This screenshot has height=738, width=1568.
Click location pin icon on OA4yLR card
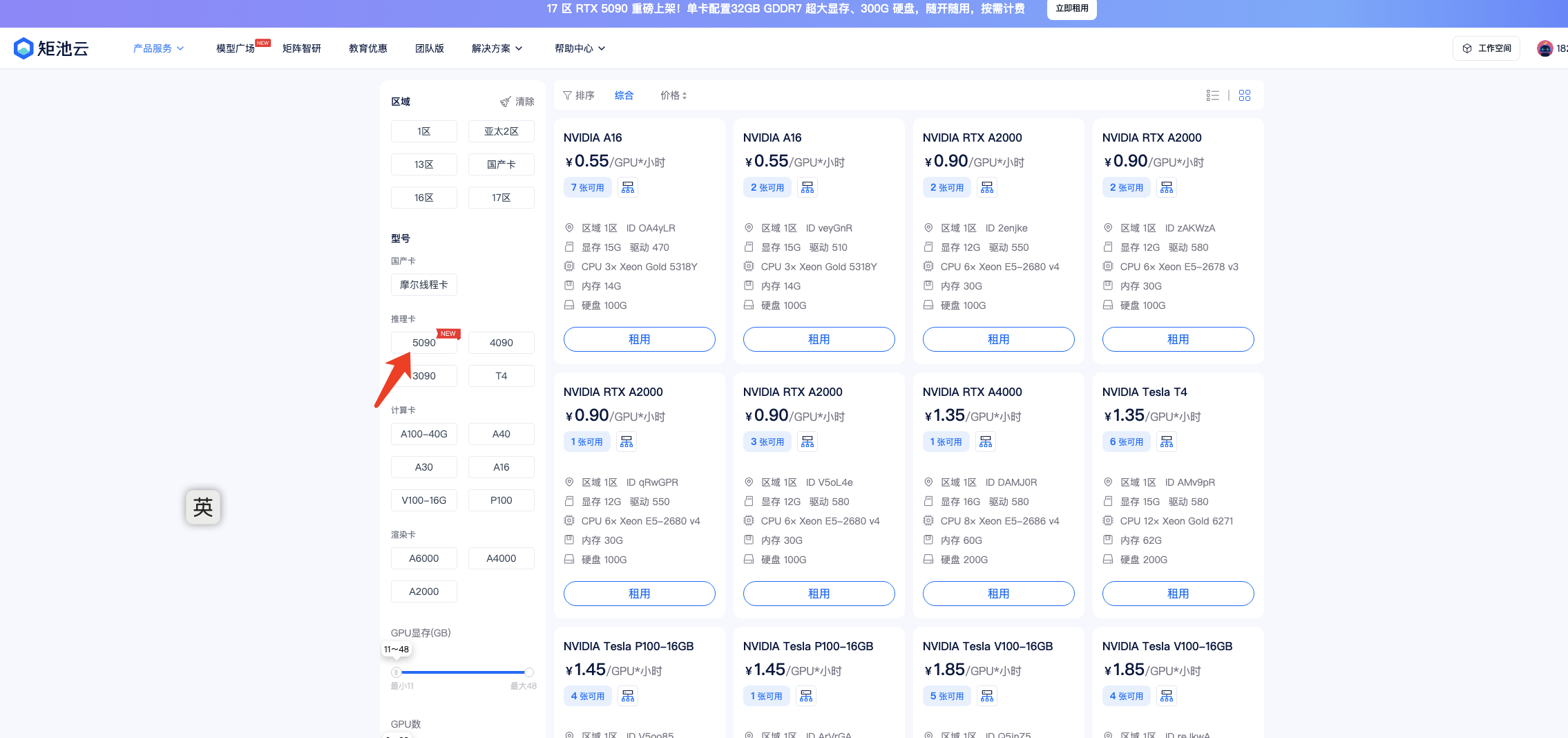[x=569, y=228]
